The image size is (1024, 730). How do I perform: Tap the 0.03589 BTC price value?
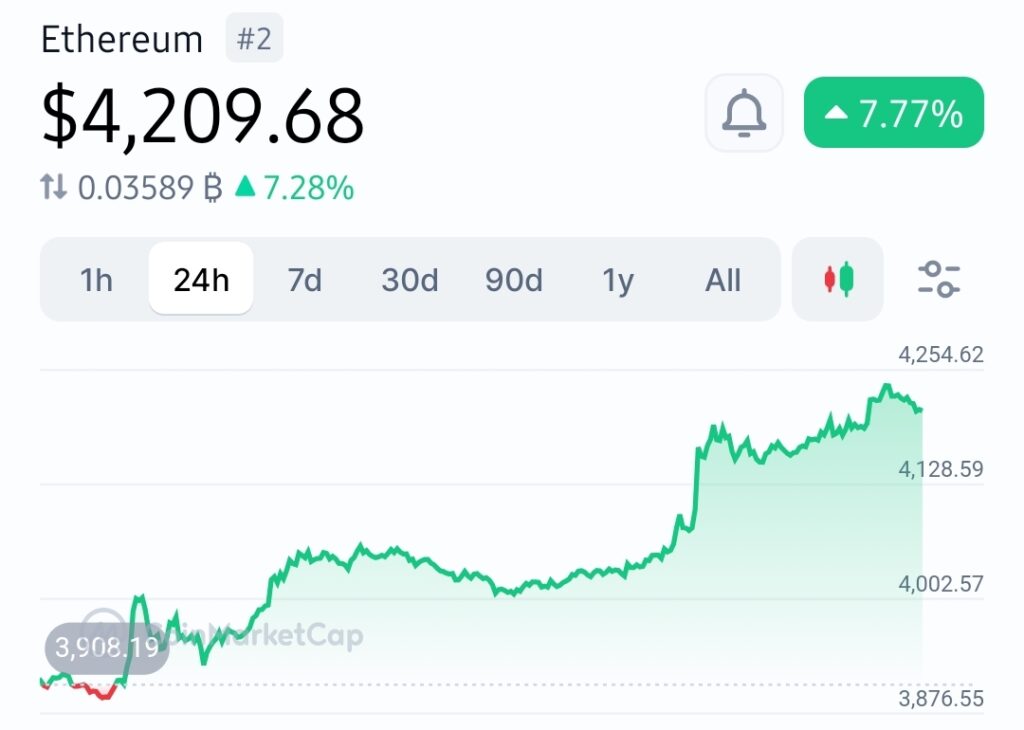(x=150, y=188)
